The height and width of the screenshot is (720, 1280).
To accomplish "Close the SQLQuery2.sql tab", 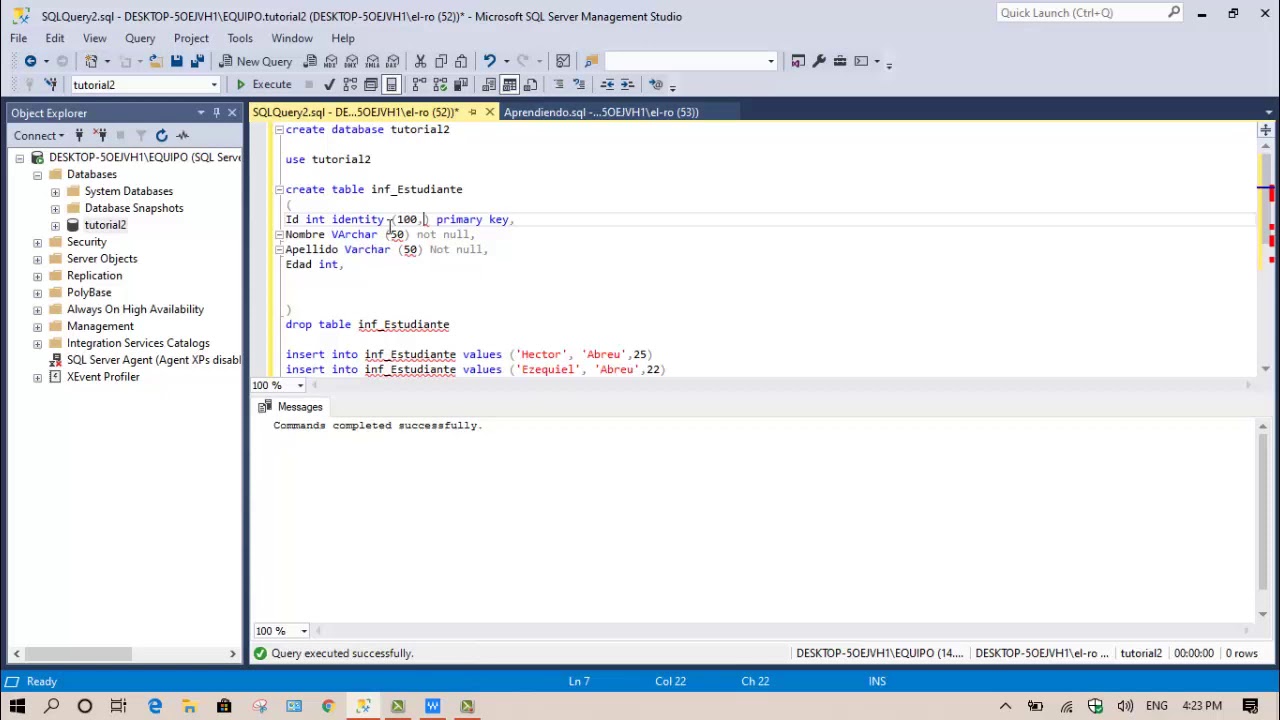I will point(489,112).
